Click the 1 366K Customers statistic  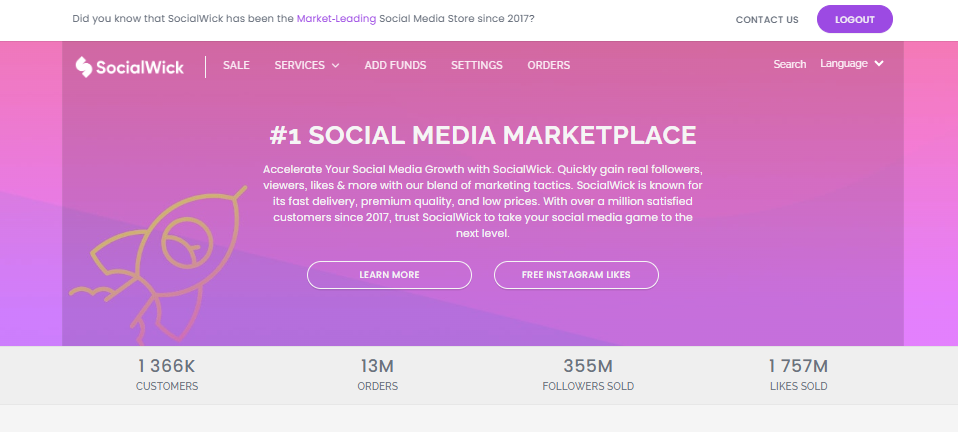(x=167, y=374)
